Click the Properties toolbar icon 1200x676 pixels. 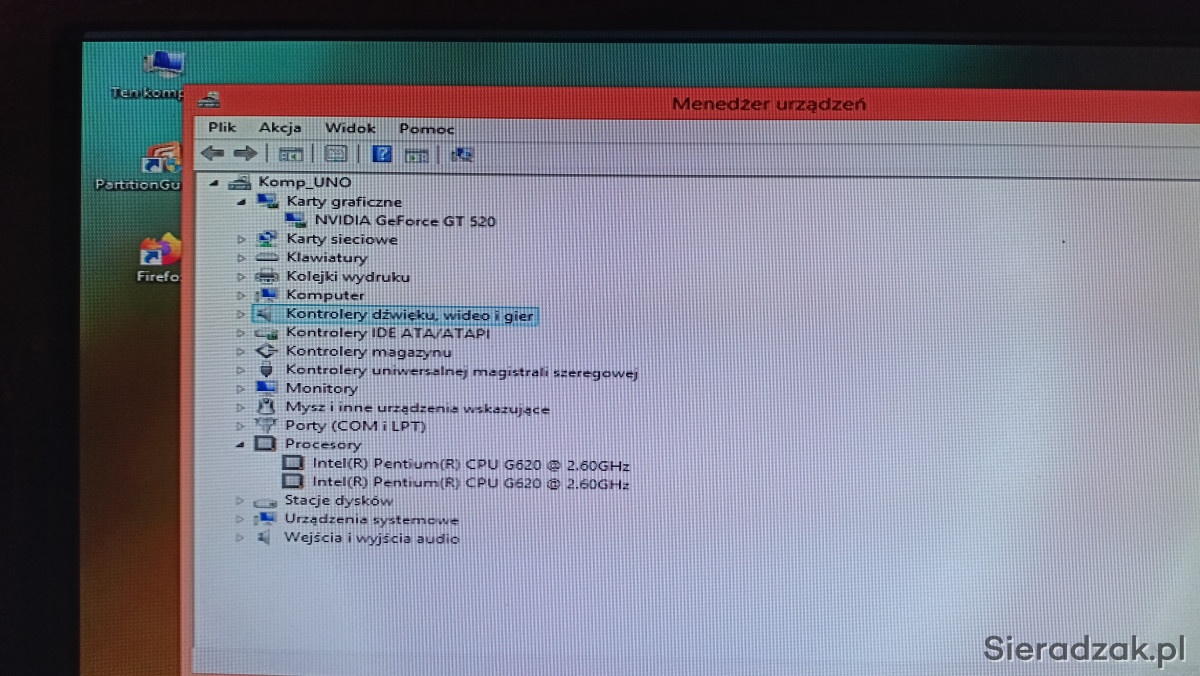pos(336,154)
